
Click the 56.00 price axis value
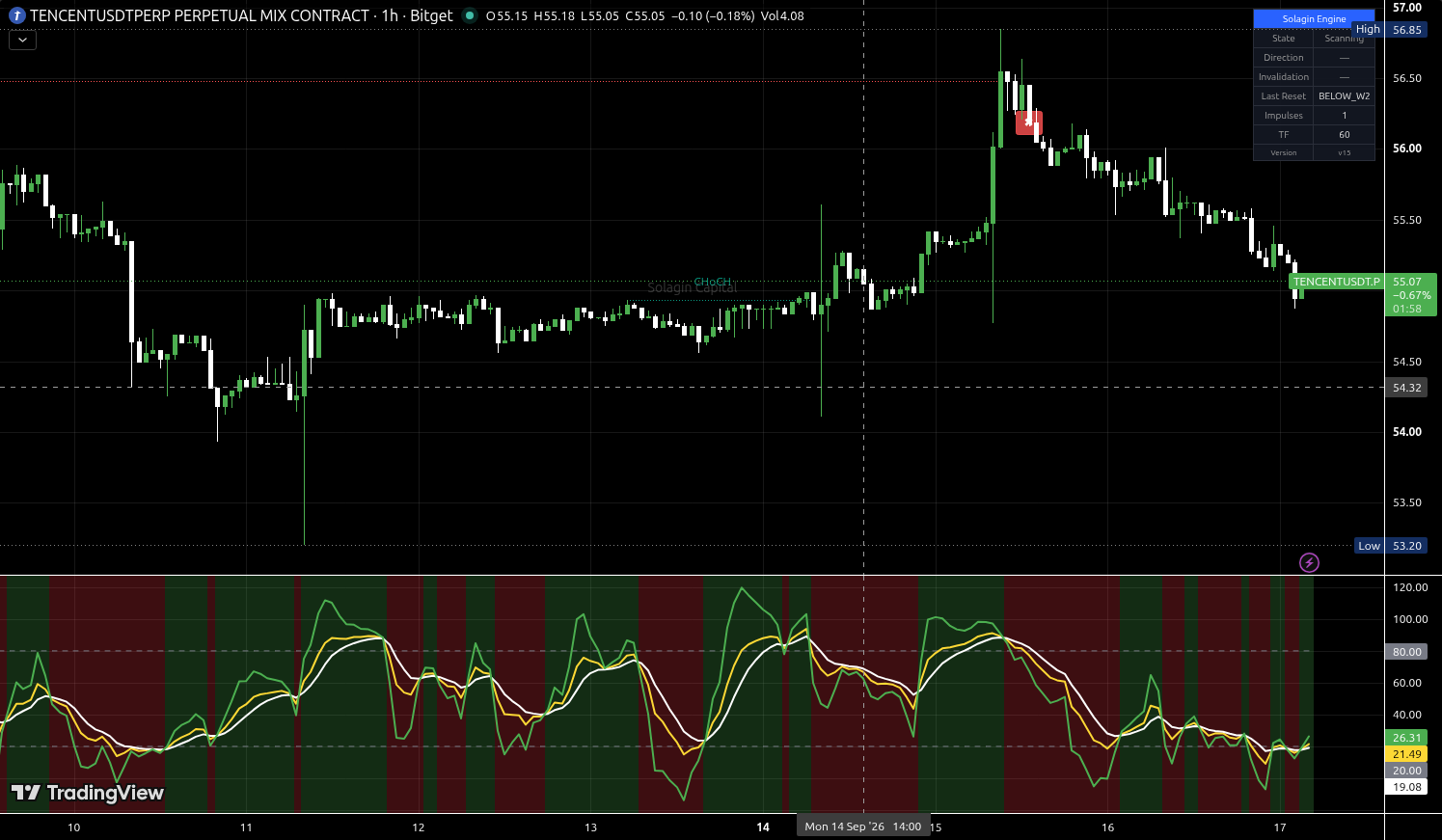point(1407,149)
